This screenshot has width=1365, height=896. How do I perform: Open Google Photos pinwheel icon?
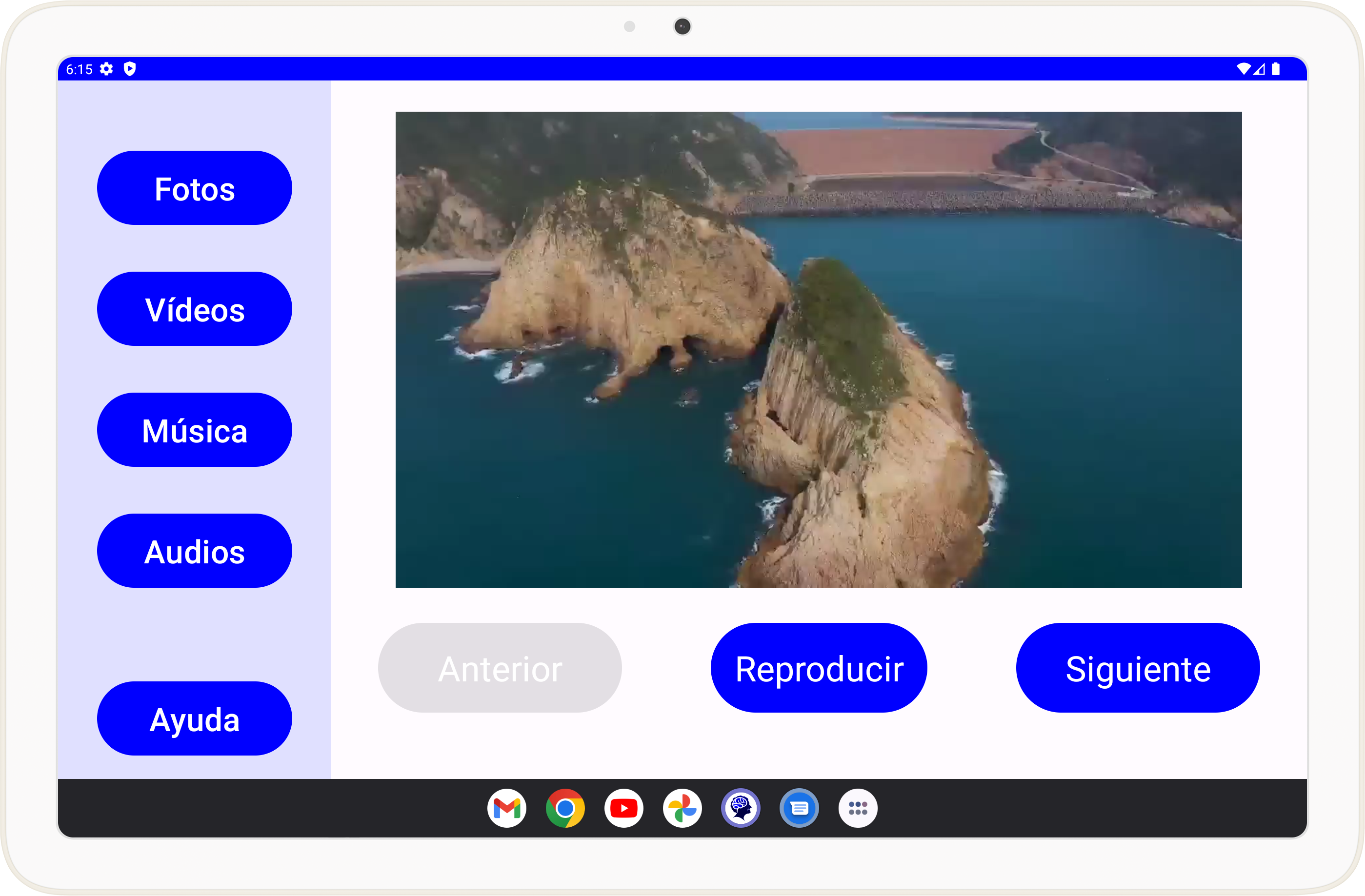682,808
